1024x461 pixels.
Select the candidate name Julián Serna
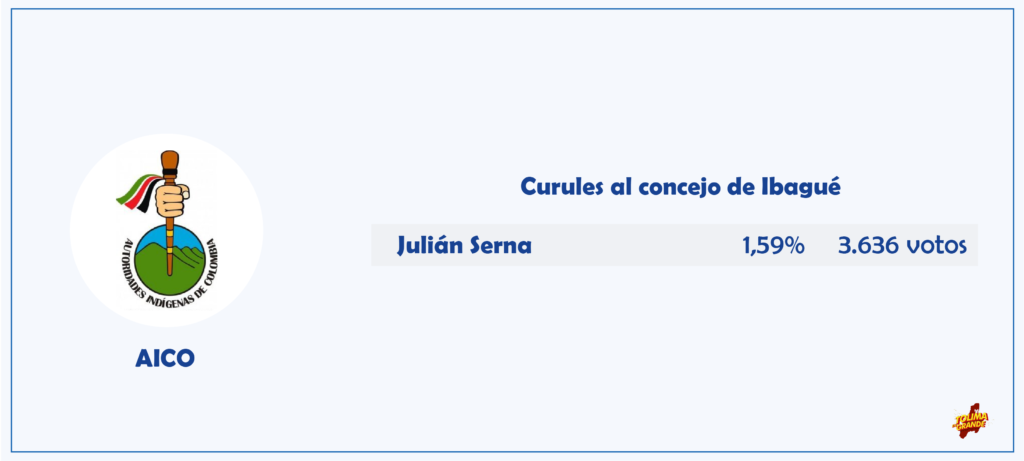click(x=464, y=246)
